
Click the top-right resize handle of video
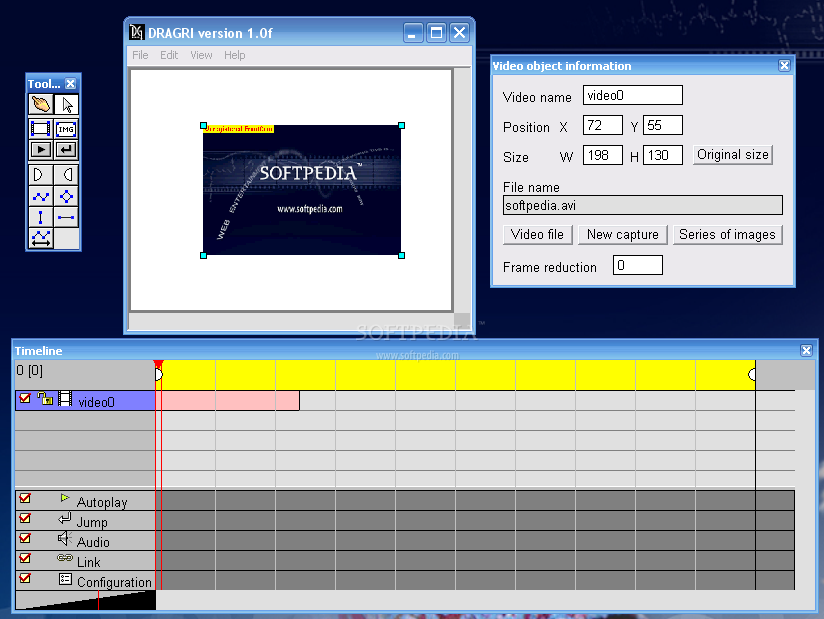401,126
